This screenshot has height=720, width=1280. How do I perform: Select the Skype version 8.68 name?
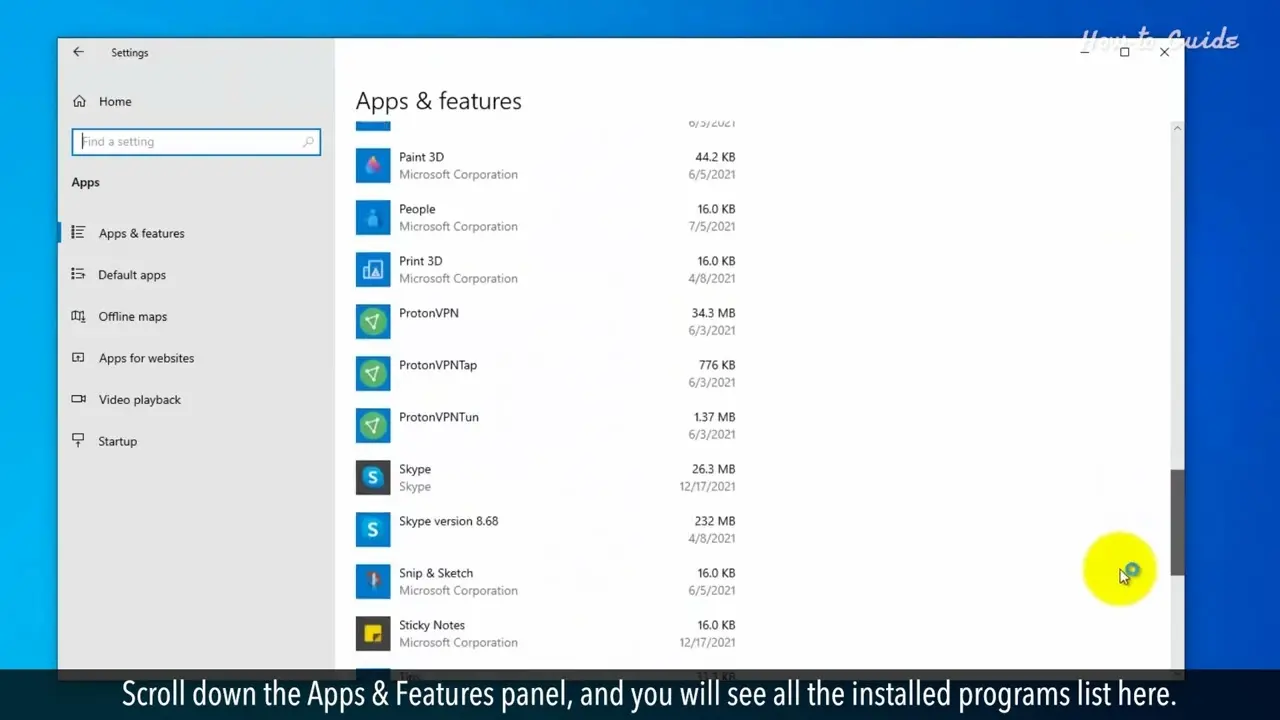(x=448, y=521)
